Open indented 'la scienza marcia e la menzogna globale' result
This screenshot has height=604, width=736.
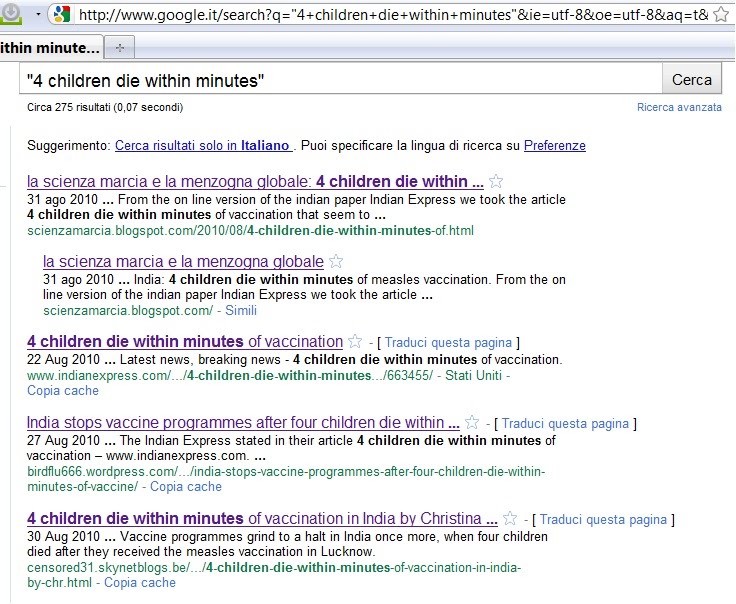pyautogui.click(x=183, y=261)
